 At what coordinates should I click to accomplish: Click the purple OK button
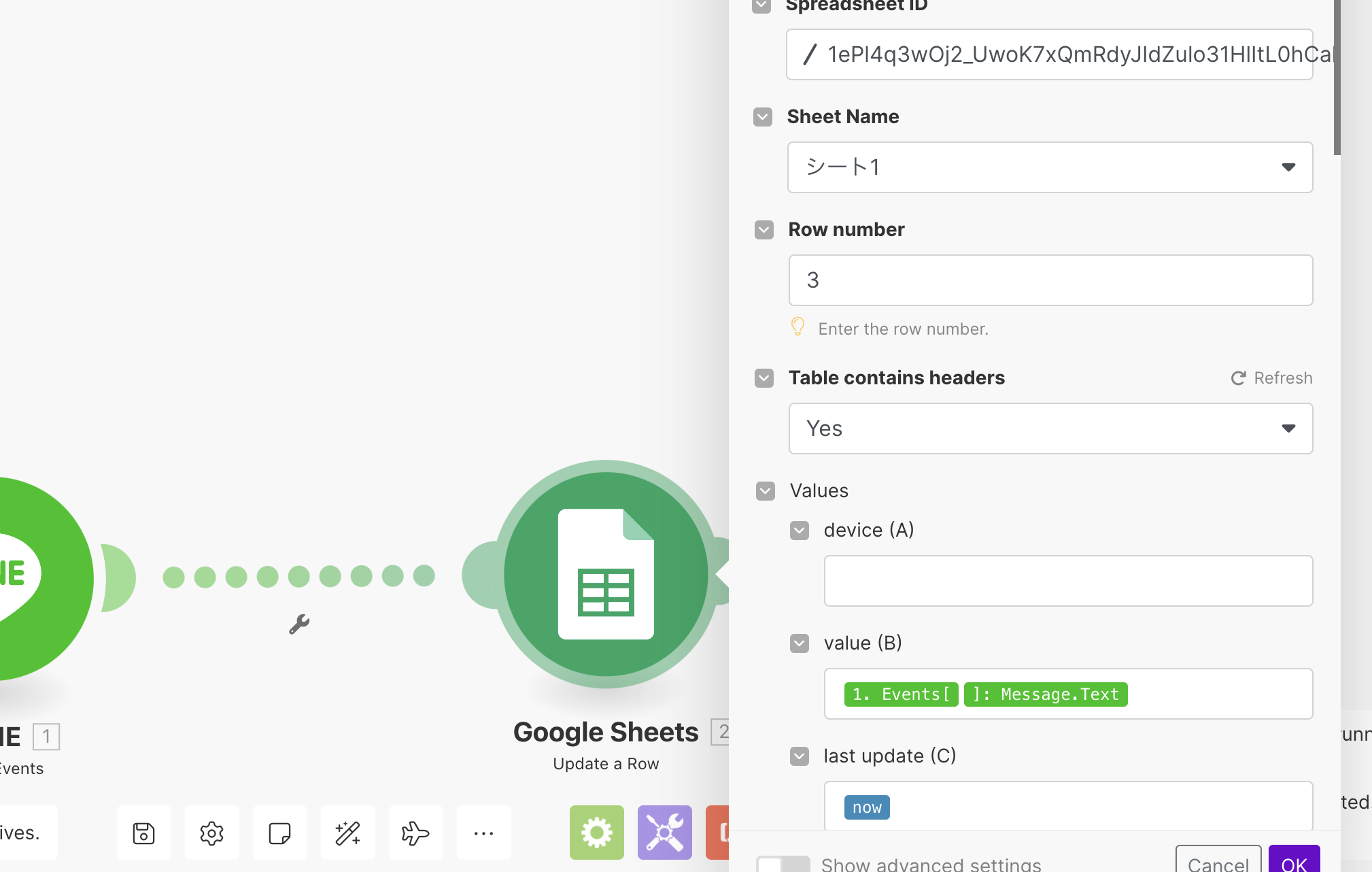click(1293, 862)
